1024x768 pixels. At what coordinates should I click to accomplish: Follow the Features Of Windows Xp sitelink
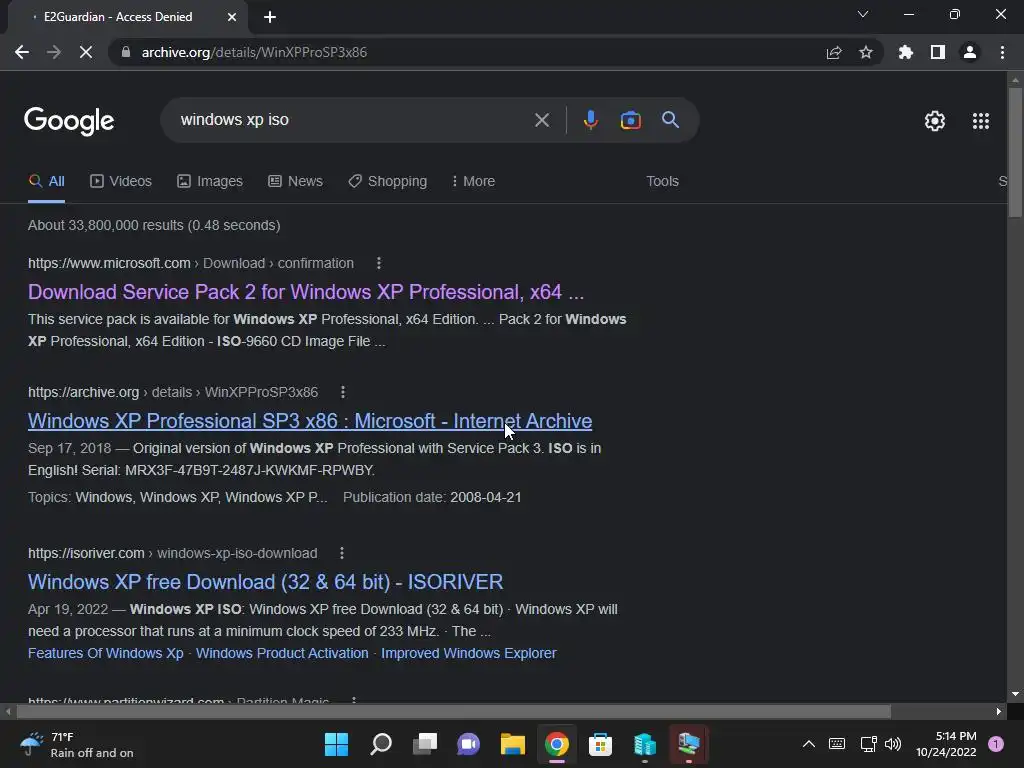point(106,653)
